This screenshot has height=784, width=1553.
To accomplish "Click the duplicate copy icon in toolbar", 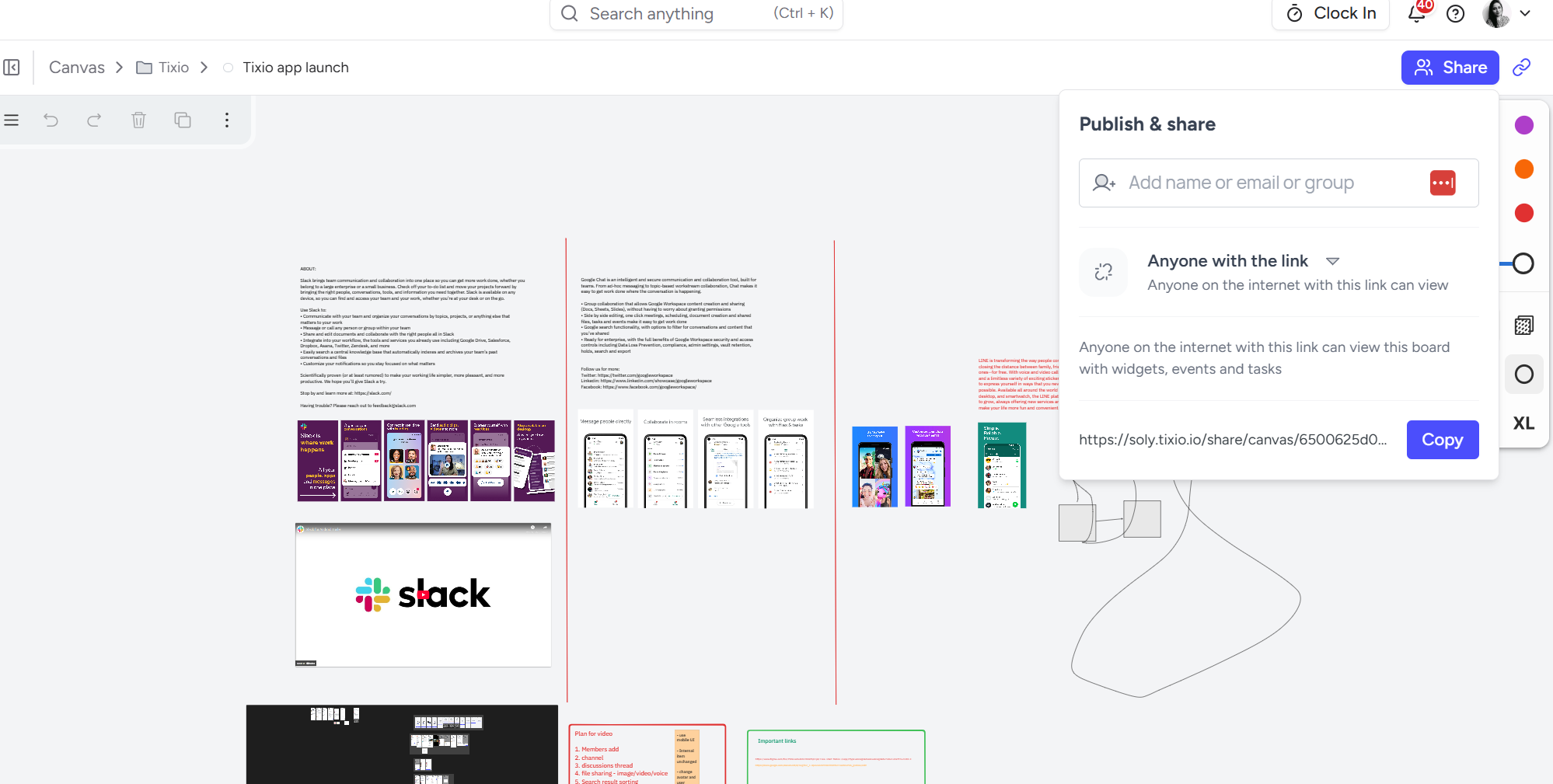I will tap(183, 120).
